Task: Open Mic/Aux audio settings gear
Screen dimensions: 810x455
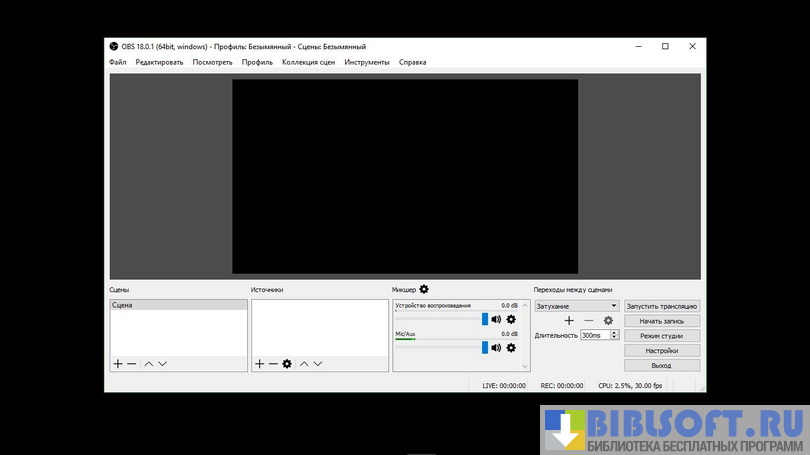Action: [x=511, y=348]
